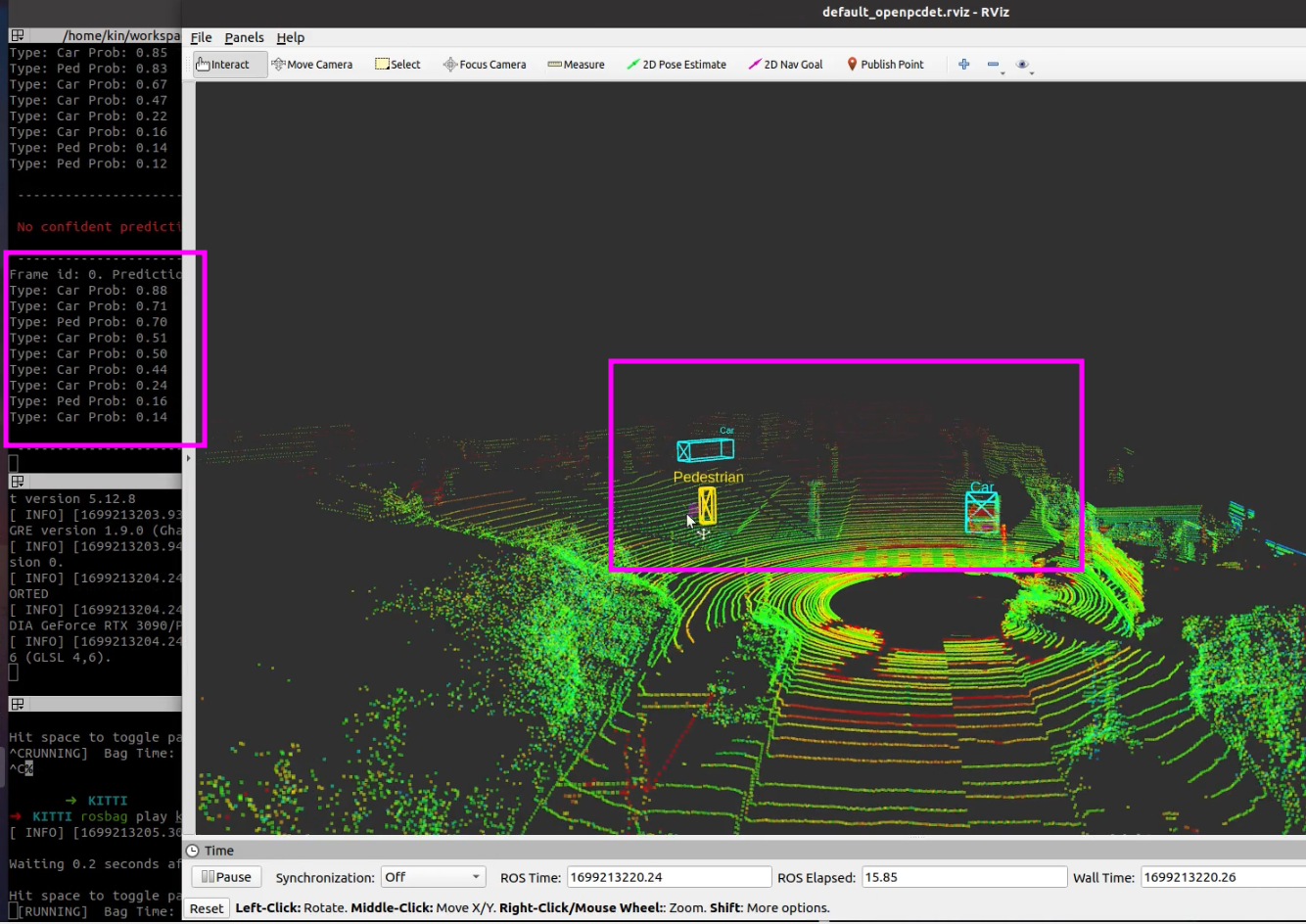
Task: Open the Synchronization dropdown set to Off
Action: (433, 877)
